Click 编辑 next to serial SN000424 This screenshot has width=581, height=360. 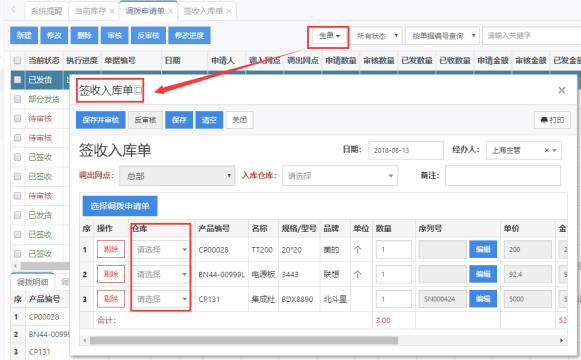click(x=483, y=299)
